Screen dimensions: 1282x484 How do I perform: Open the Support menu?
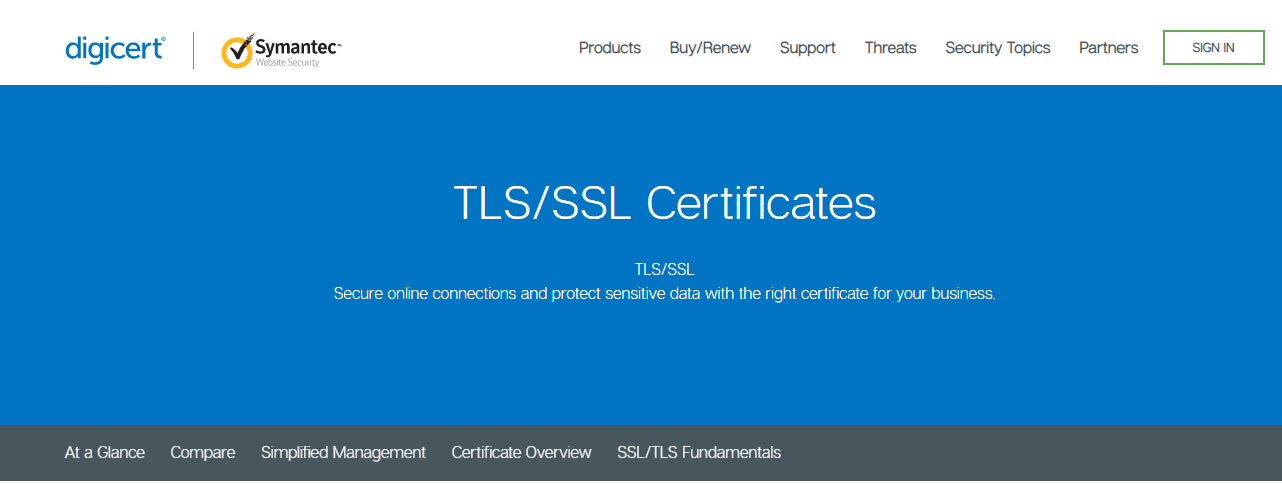tap(808, 48)
